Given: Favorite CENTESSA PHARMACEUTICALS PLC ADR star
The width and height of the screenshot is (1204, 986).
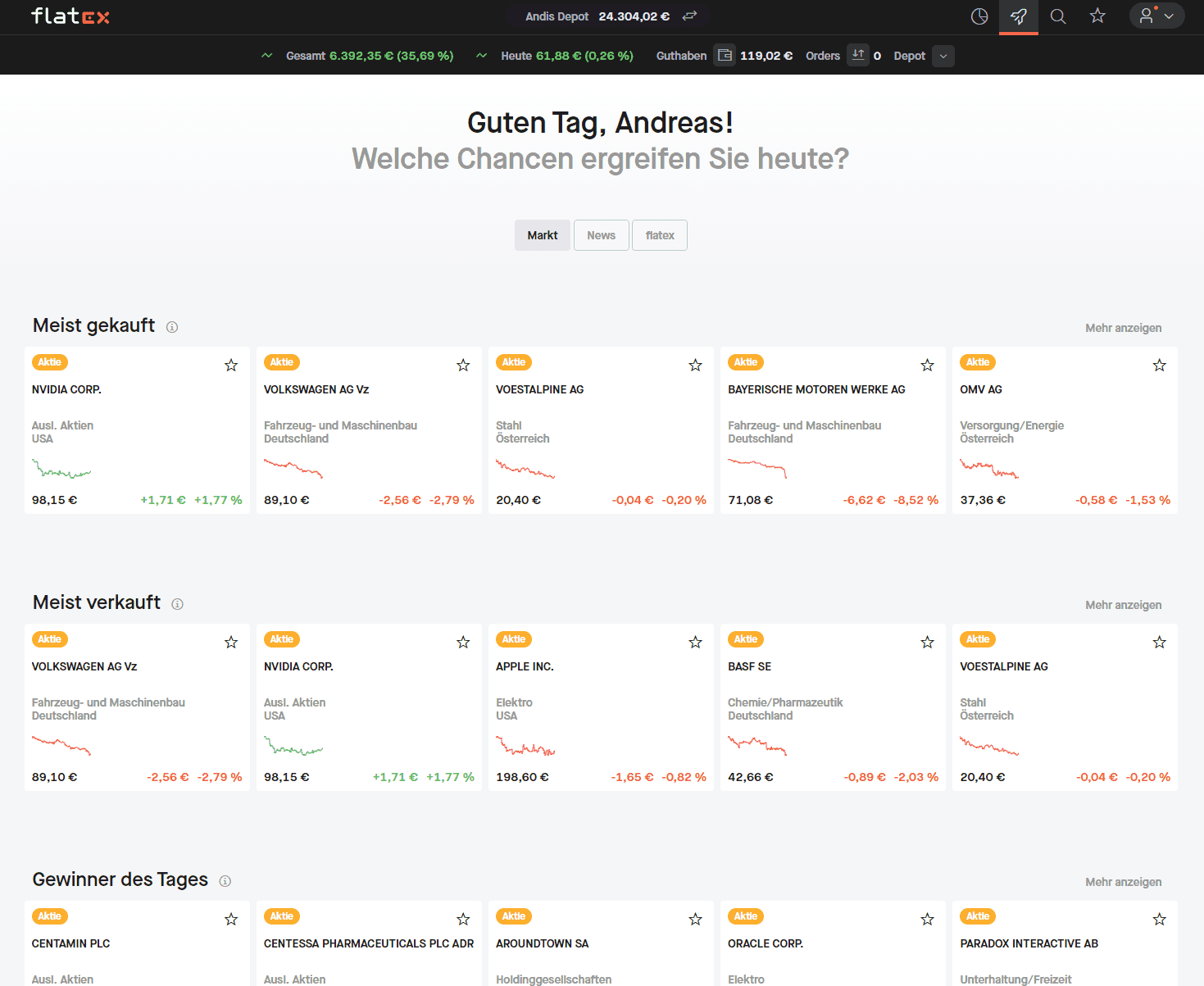Looking at the screenshot, I should [463, 920].
